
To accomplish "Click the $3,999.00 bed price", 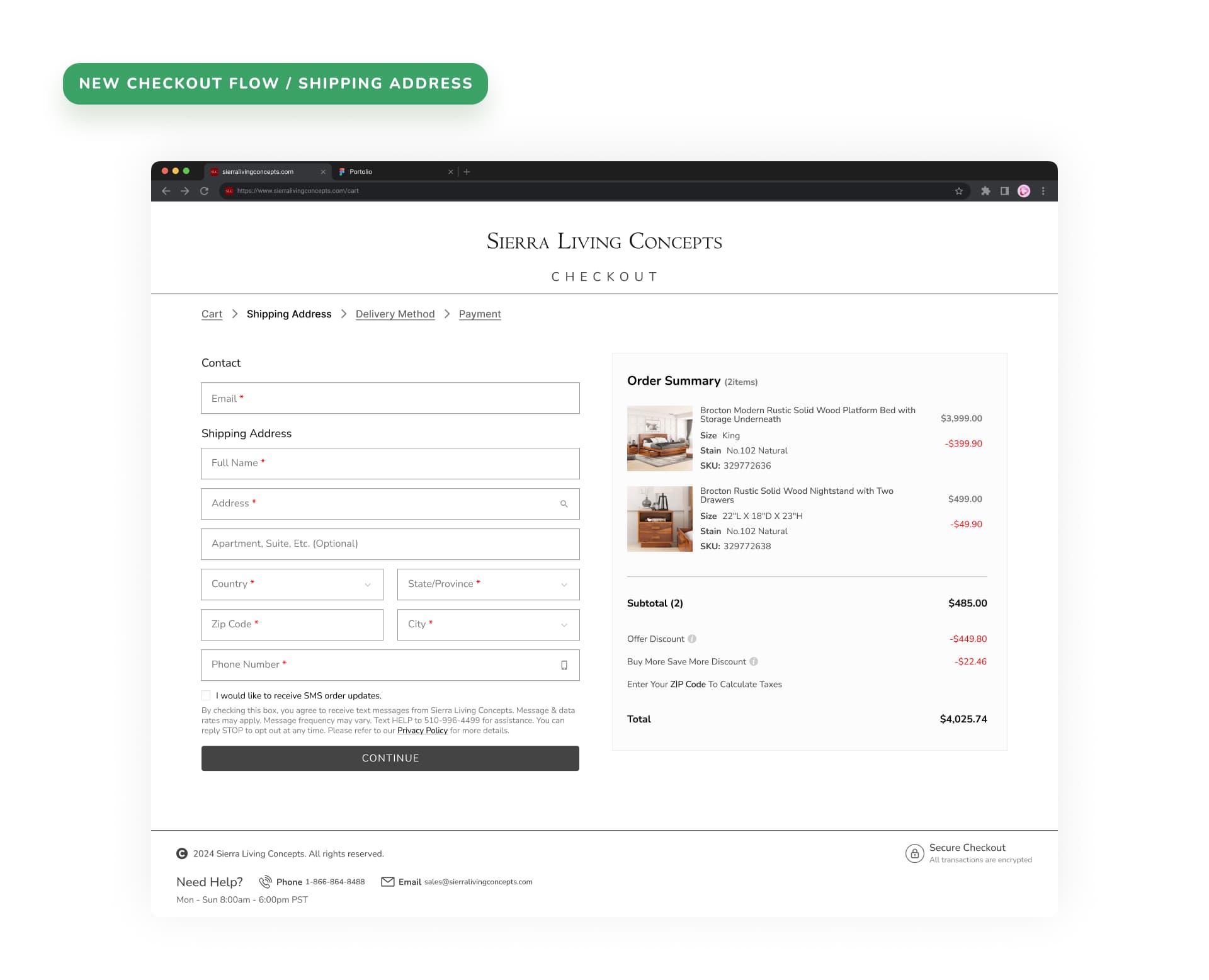I will pos(962,418).
